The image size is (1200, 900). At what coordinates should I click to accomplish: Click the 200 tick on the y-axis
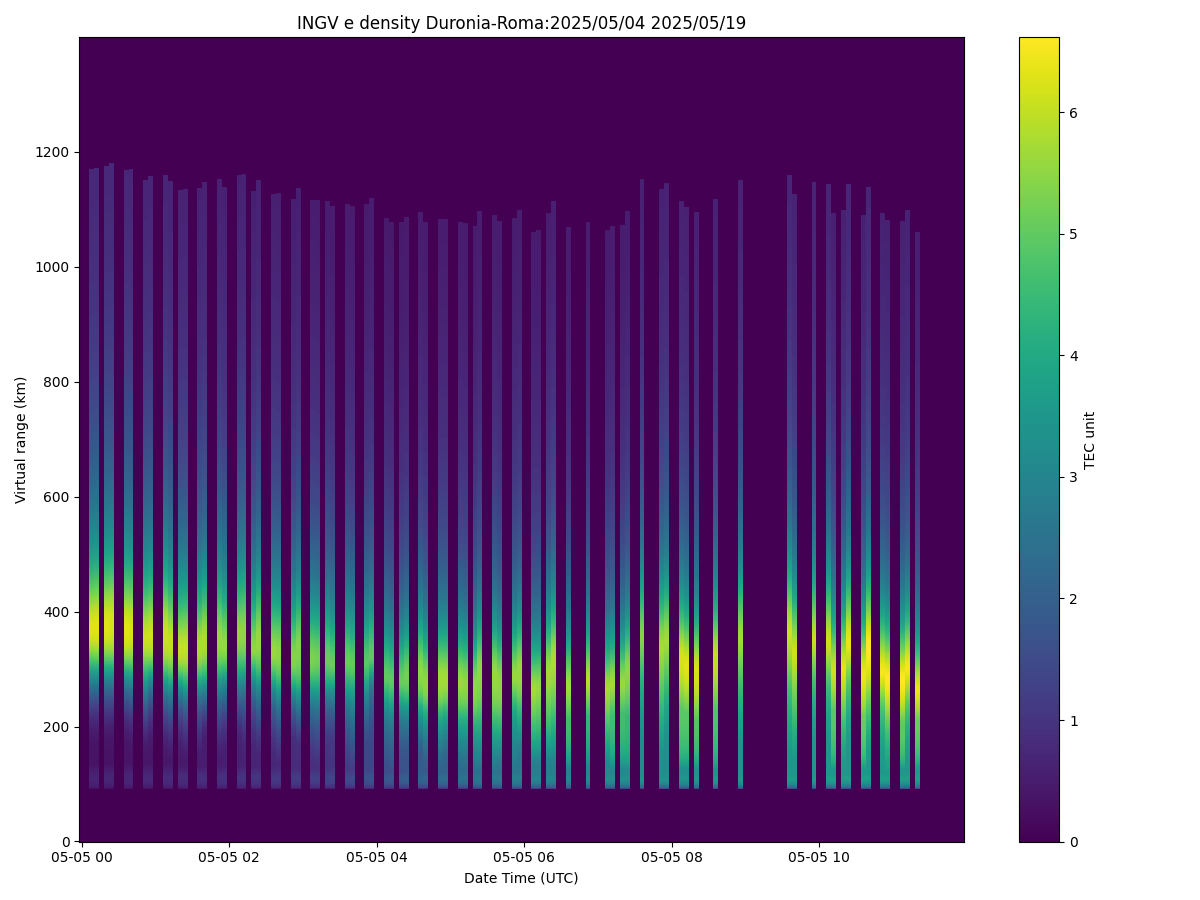(x=59, y=727)
